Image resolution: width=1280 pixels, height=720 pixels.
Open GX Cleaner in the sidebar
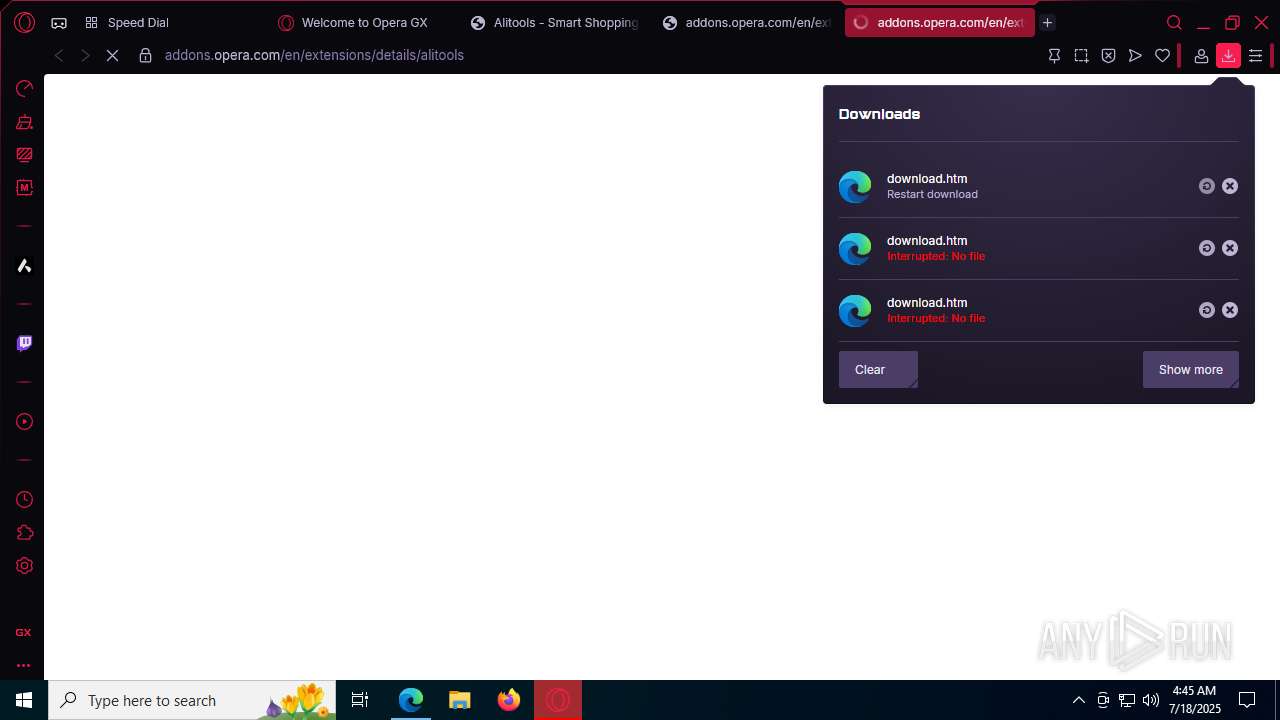pyautogui.click(x=24, y=122)
